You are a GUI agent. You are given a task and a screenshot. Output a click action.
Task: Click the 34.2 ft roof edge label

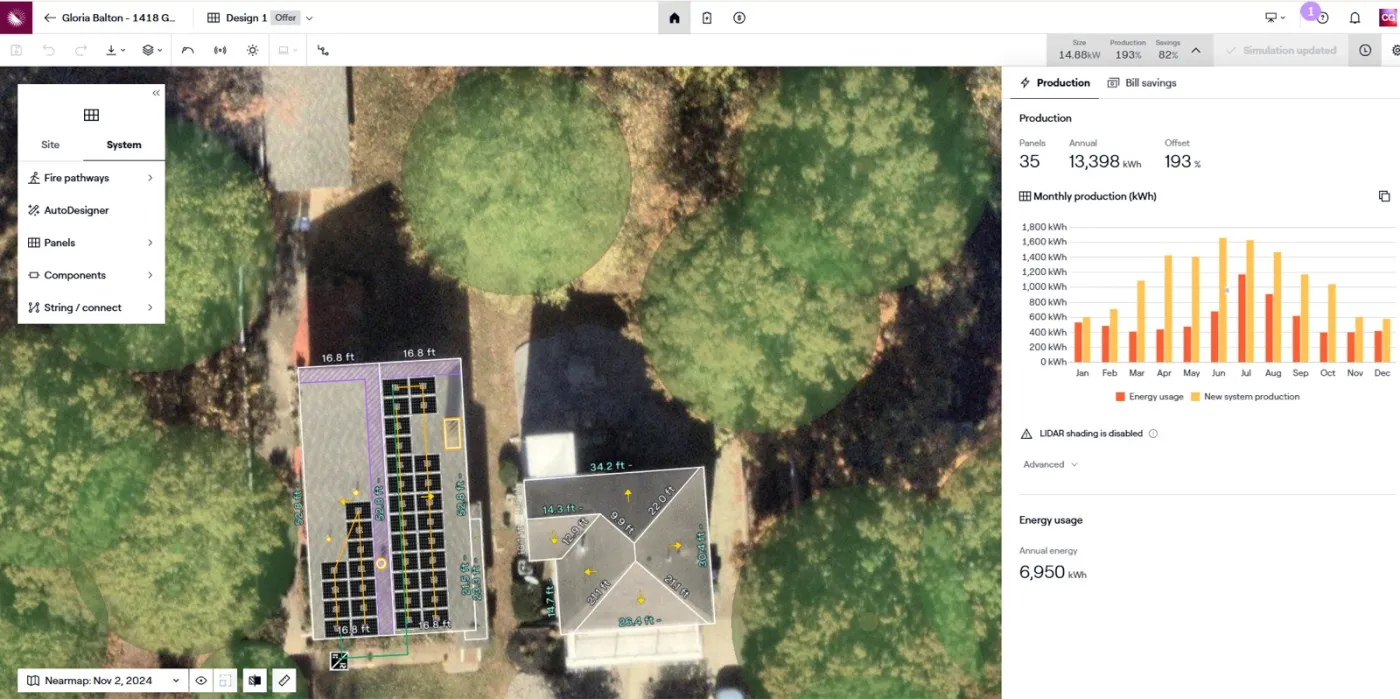click(x=611, y=467)
